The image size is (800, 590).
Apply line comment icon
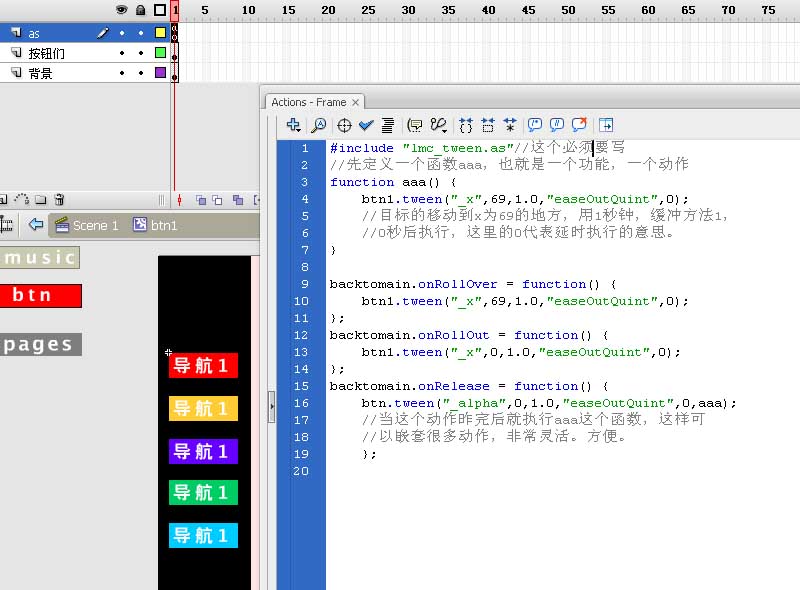pos(557,125)
